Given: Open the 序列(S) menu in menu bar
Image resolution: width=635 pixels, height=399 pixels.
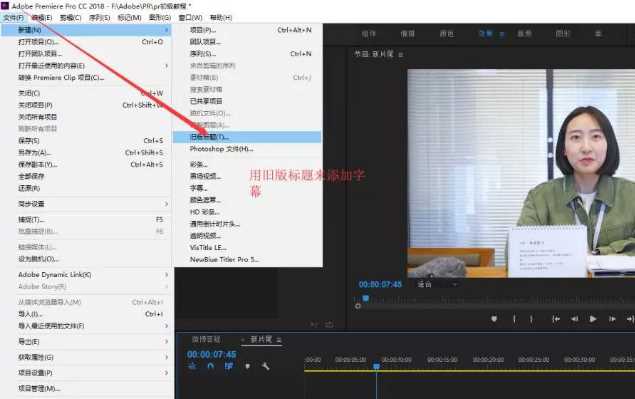Looking at the screenshot, I should [x=99, y=18].
